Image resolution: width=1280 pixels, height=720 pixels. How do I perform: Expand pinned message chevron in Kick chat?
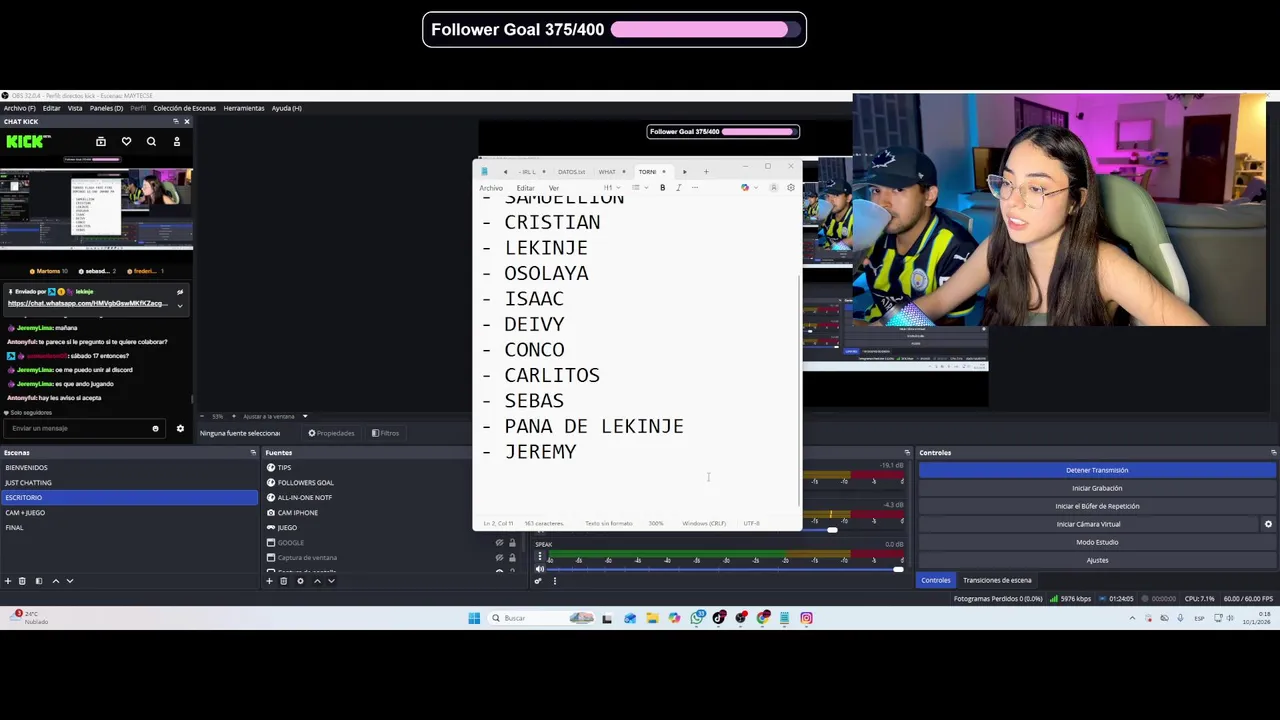(180, 304)
